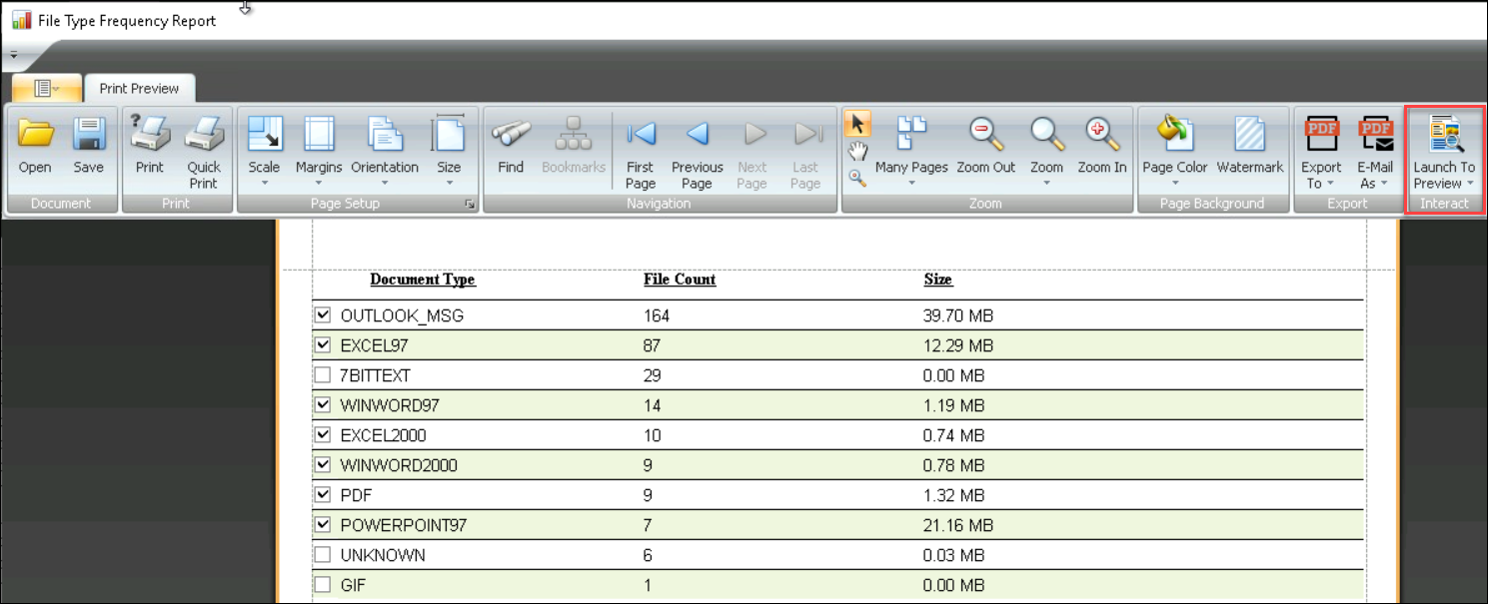
Task: Click the Zoom magnifier icon
Action: [1047, 133]
